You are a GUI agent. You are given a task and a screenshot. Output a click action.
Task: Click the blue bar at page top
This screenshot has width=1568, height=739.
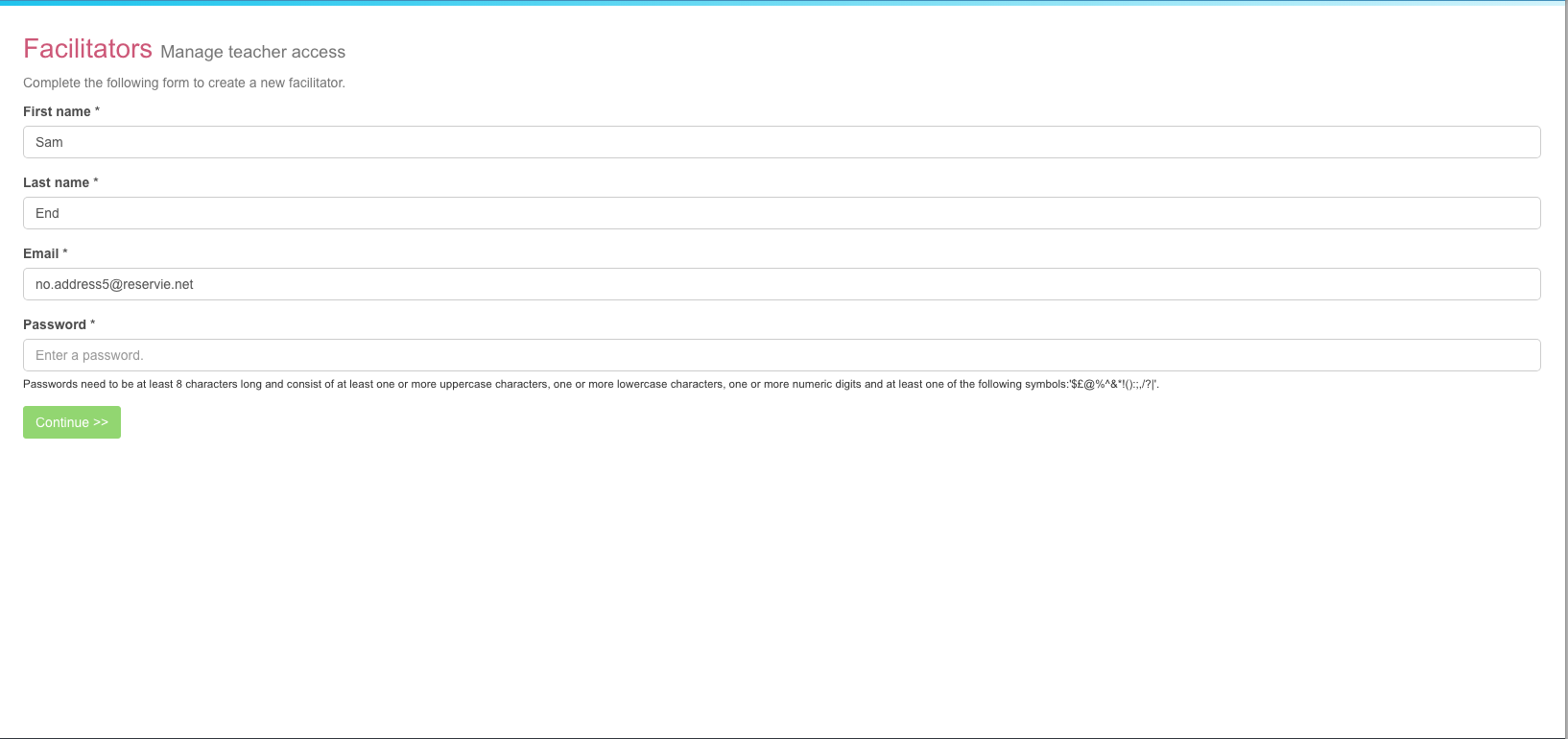(x=783, y=3)
